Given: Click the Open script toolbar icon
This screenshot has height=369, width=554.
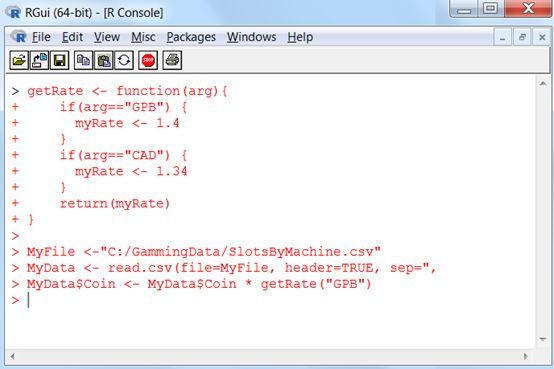Looking at the screenshot, I should (19, 60).
